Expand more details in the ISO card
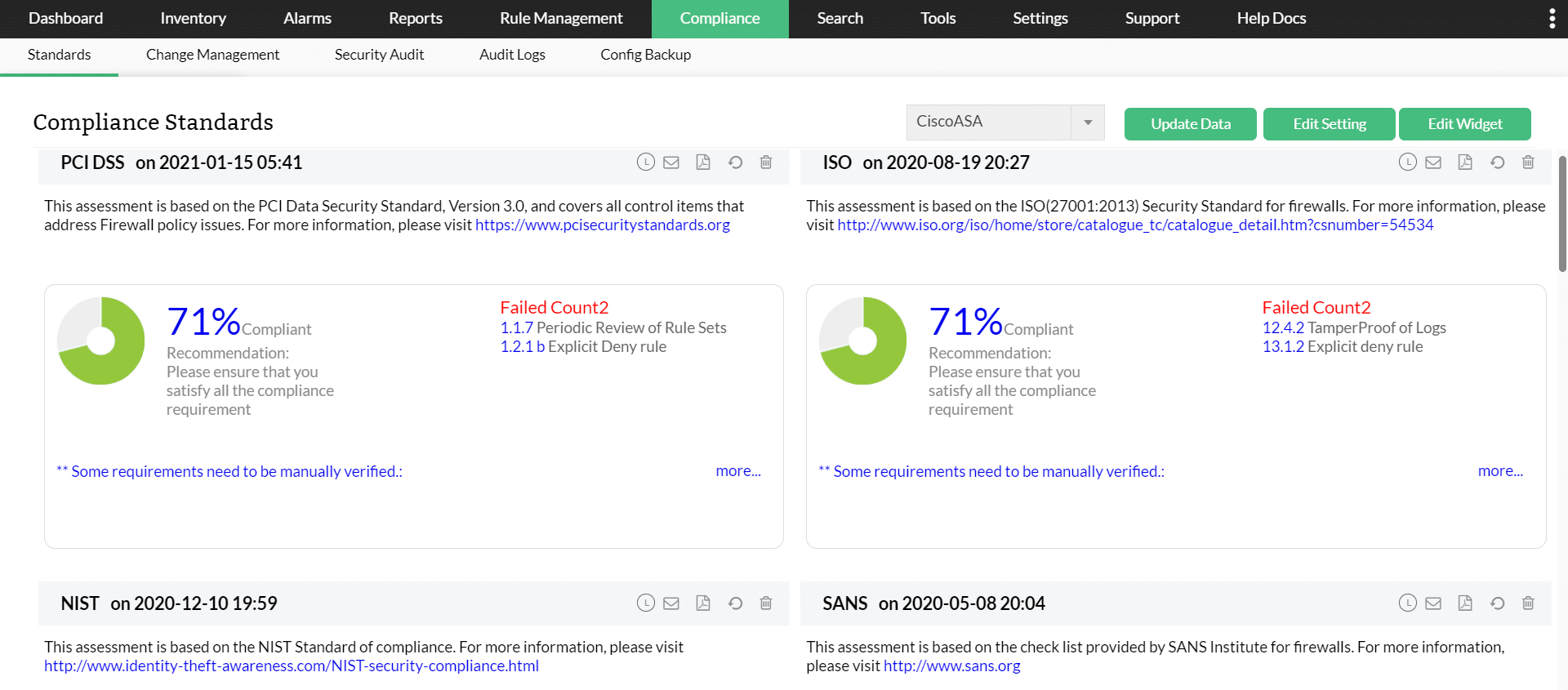Image resolution: width=1568 pixels, height=690 pixels. click(1500, 471)
